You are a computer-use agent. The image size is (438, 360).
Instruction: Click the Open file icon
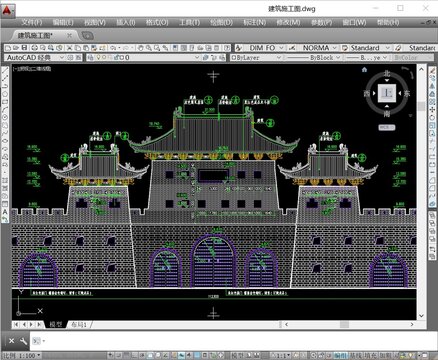point(16,48)
